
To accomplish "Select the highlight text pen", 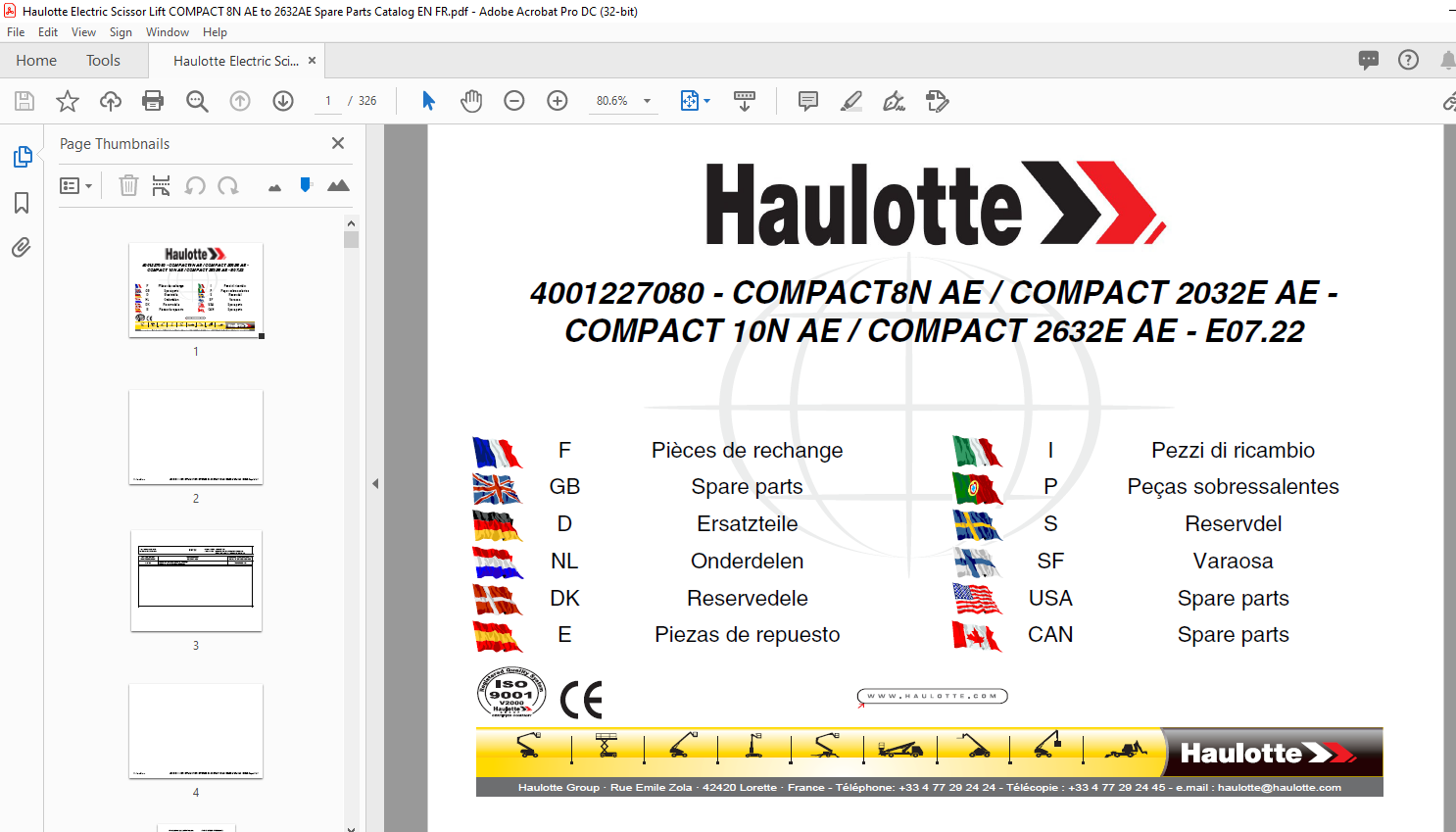I will [851, 101].
